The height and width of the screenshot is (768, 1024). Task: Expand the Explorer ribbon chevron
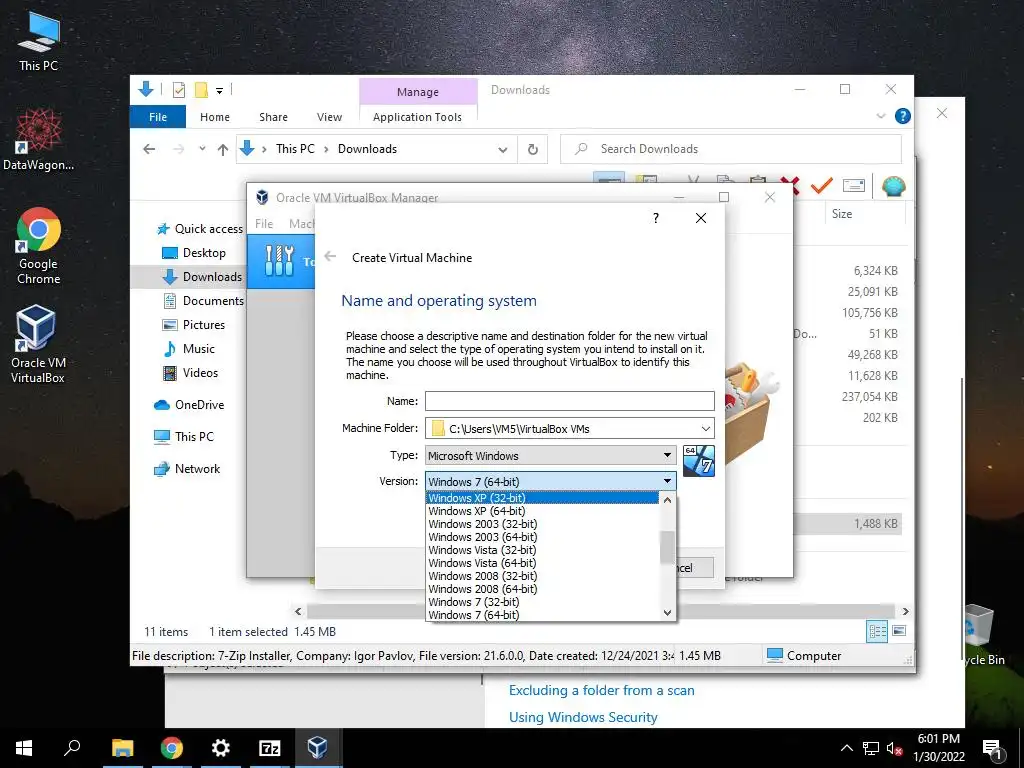[x=881, y=116]
